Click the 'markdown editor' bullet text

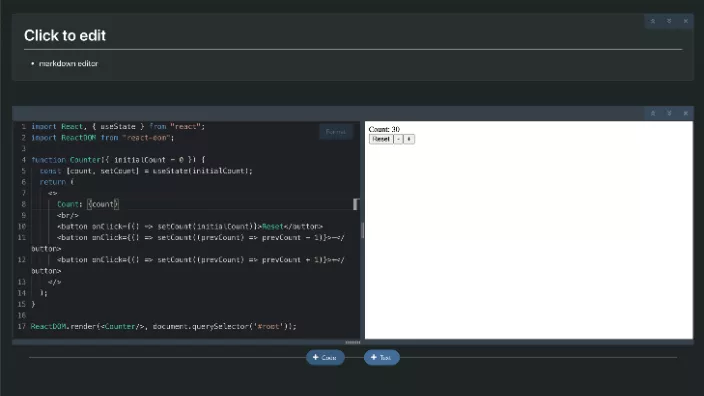68,64
